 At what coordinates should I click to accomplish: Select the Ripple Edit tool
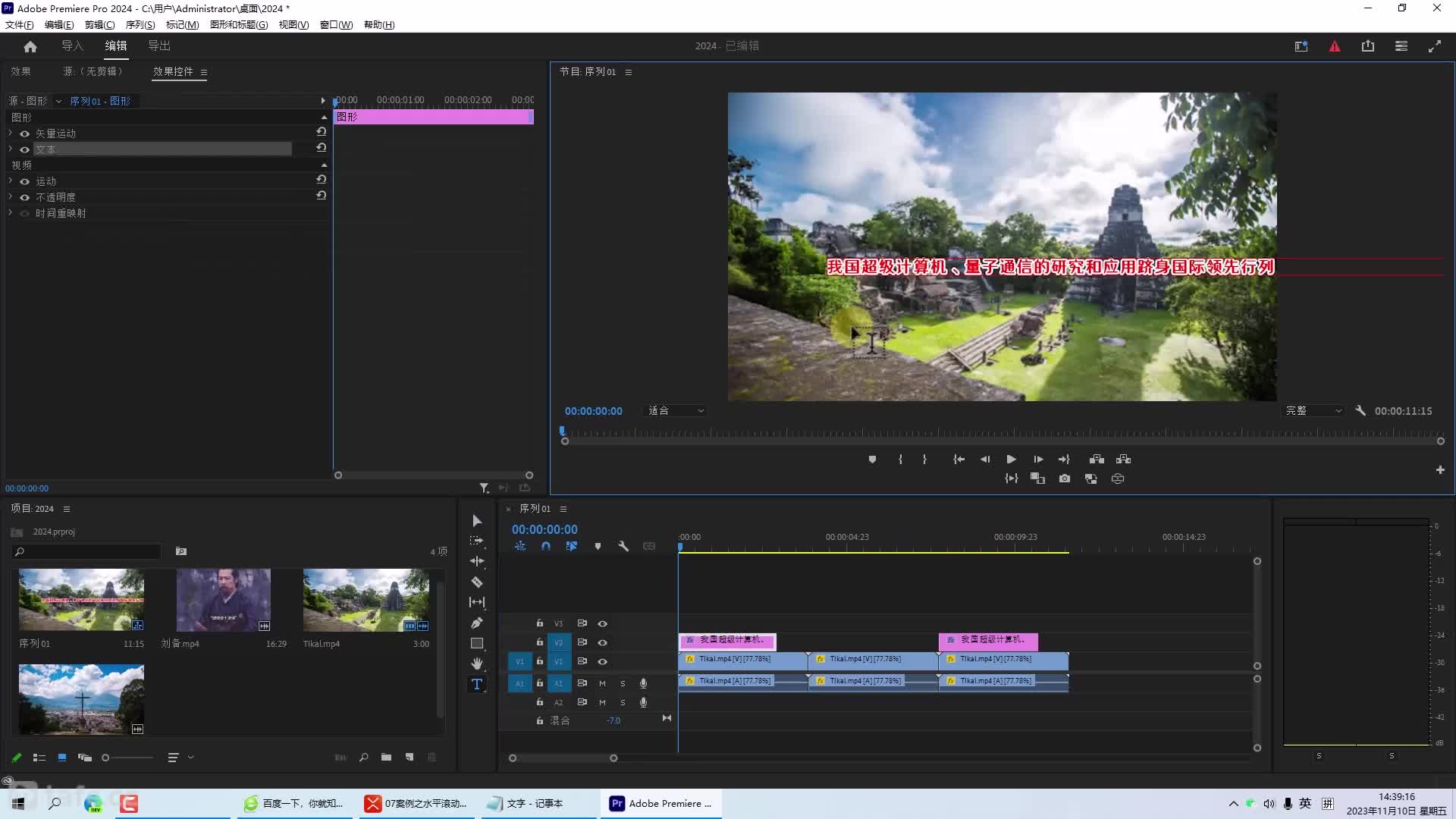coord(476,561)
